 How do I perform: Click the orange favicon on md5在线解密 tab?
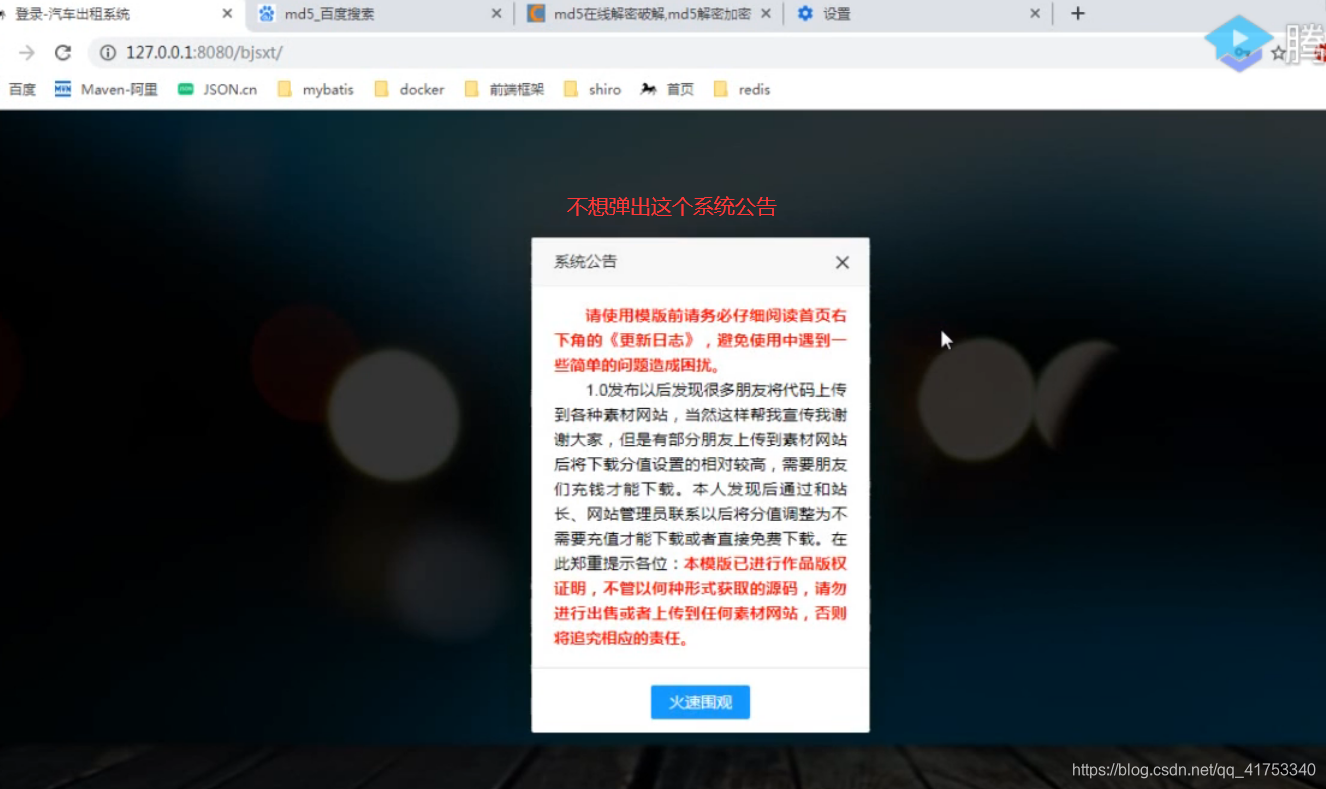pyautogui.click(x=536, y=14)
